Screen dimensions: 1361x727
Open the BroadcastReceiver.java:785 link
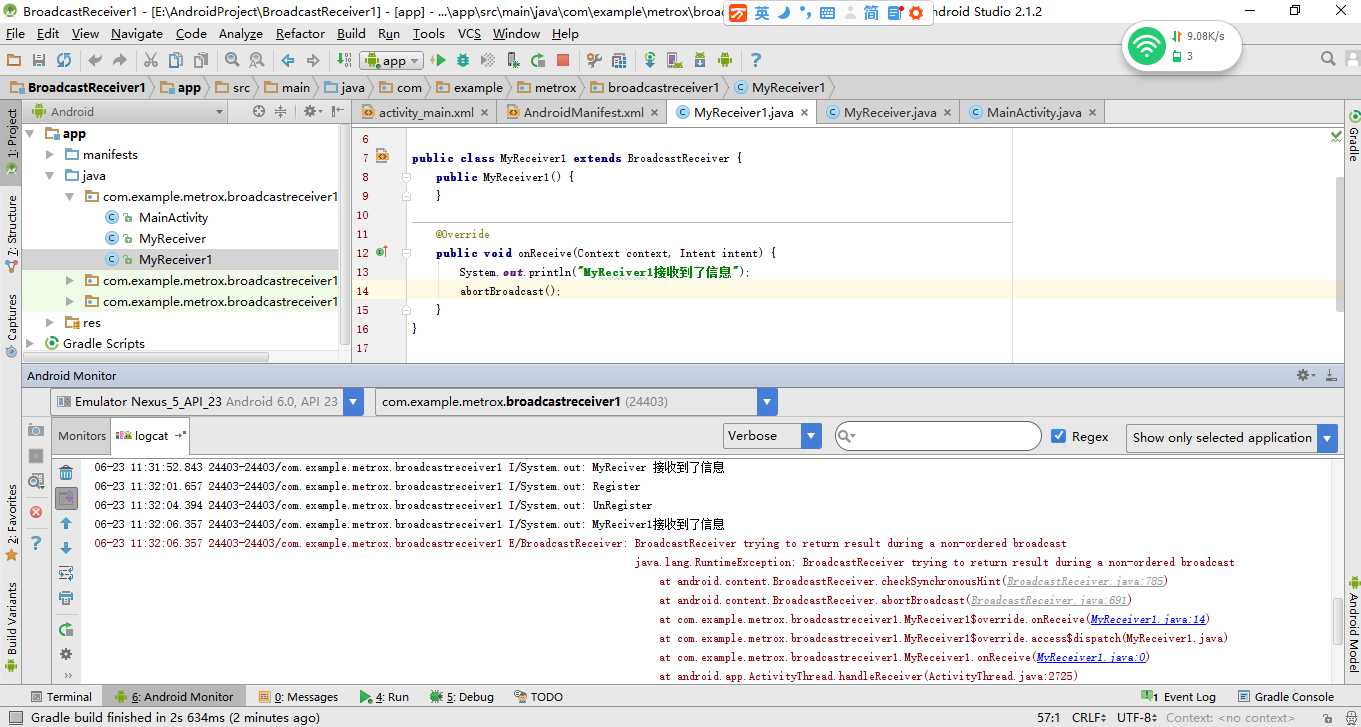[x=1085, y=581]
